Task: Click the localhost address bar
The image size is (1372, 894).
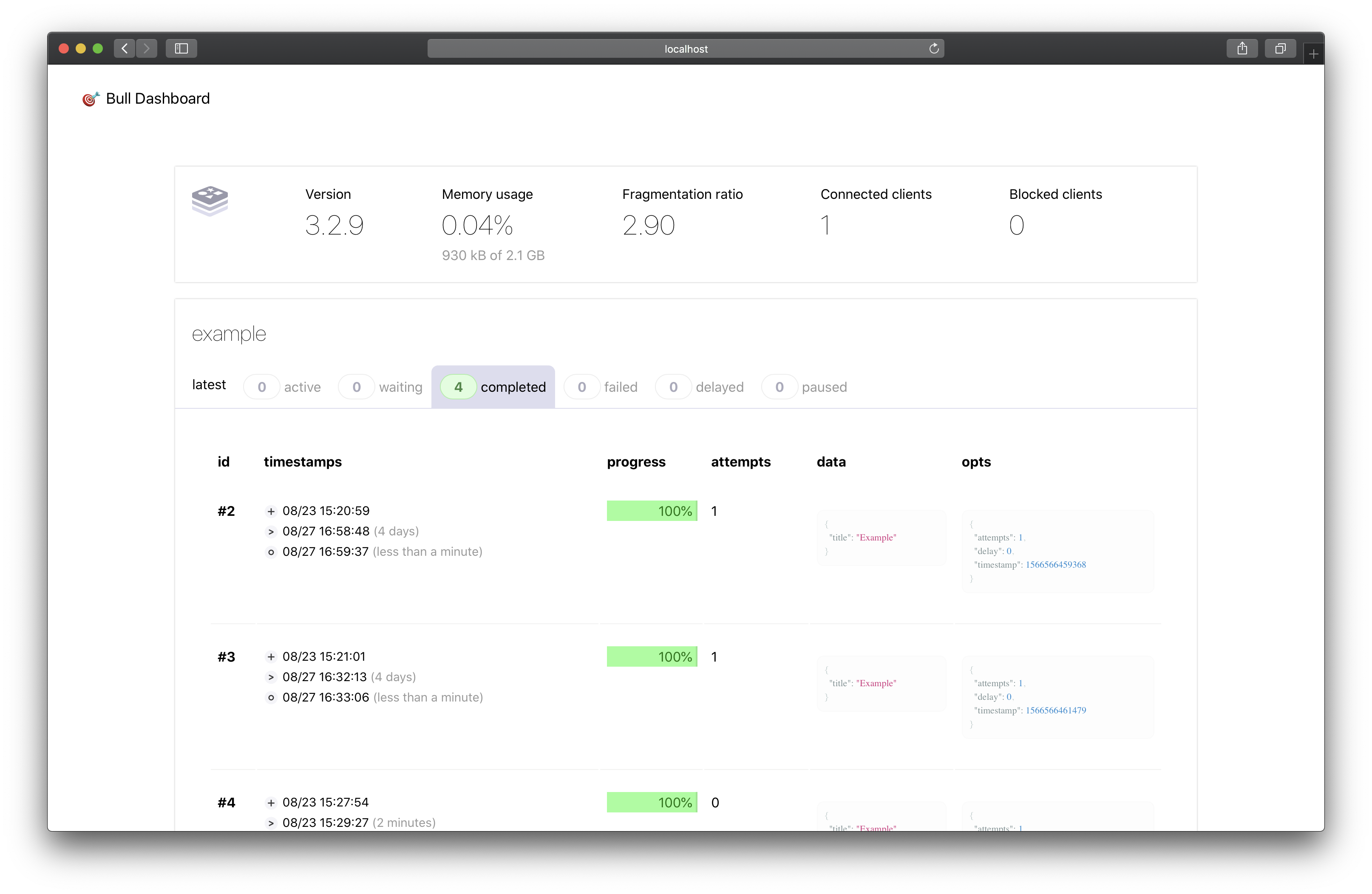Action: [x=685, y=48]
